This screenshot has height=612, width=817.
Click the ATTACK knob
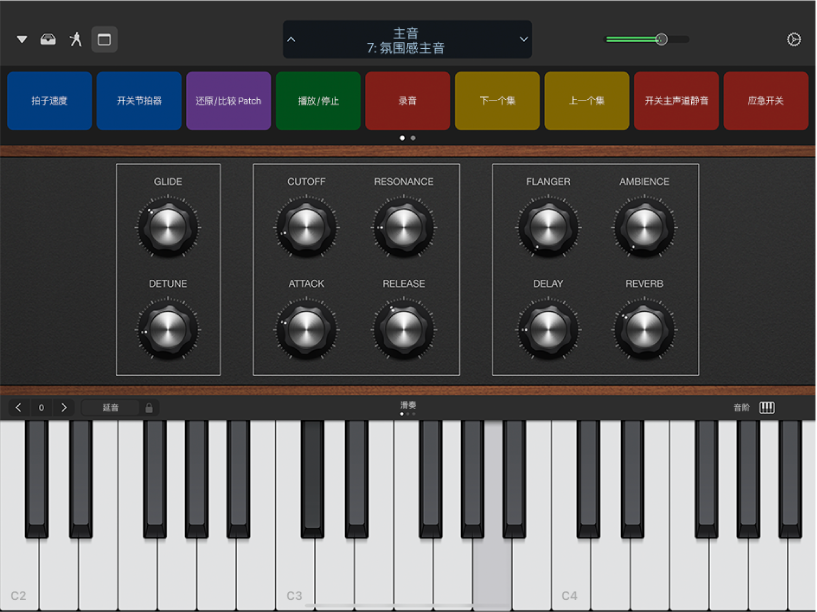click(306, 330)
